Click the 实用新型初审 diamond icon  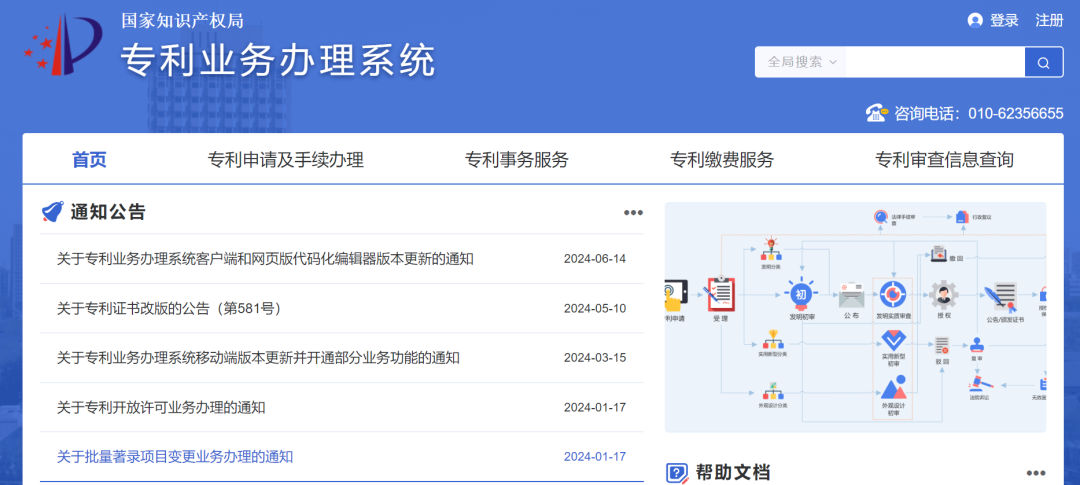893,341
